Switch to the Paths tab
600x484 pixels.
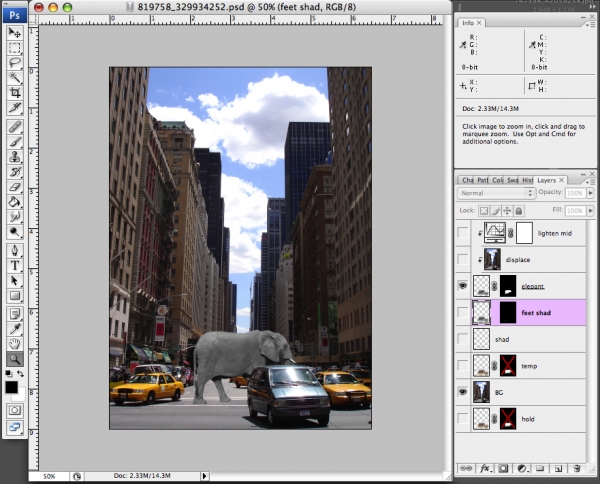pyautogui.click(x=482, y=180)
